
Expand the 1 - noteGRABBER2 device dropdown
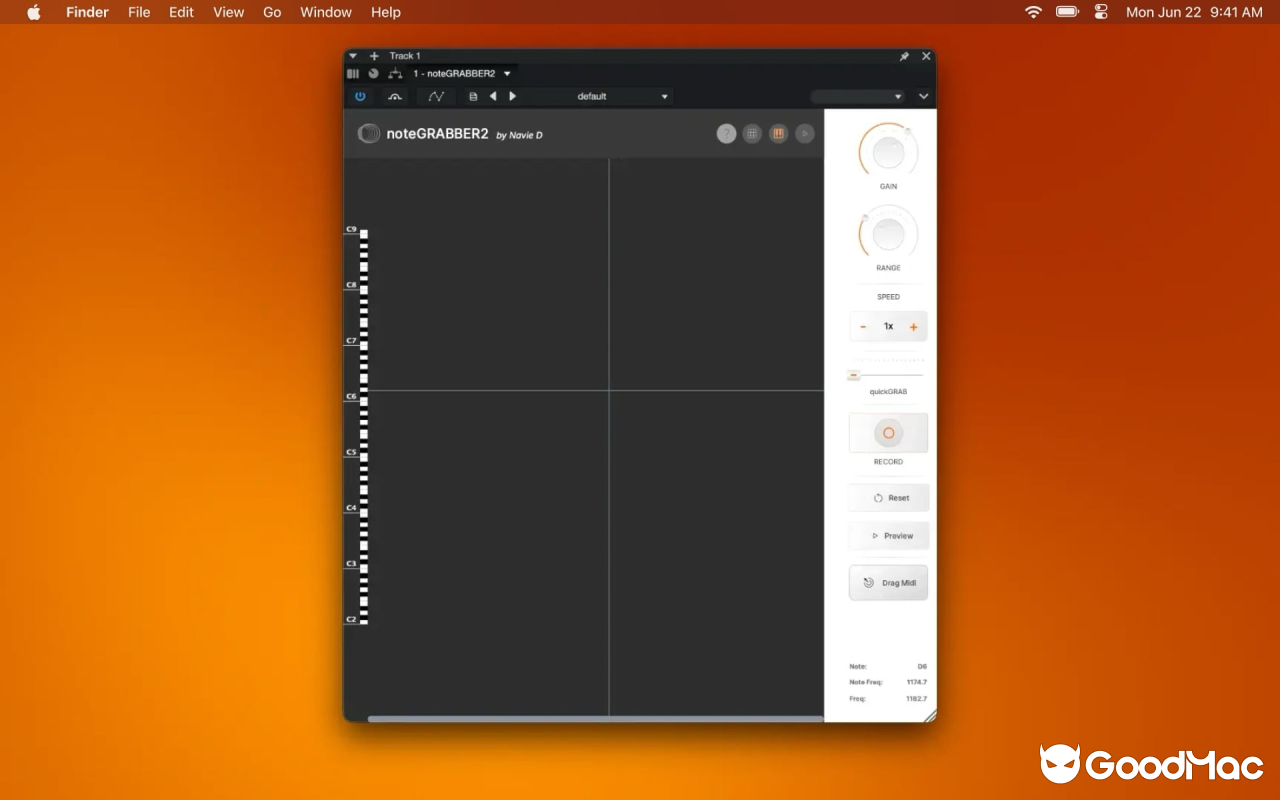507,74
